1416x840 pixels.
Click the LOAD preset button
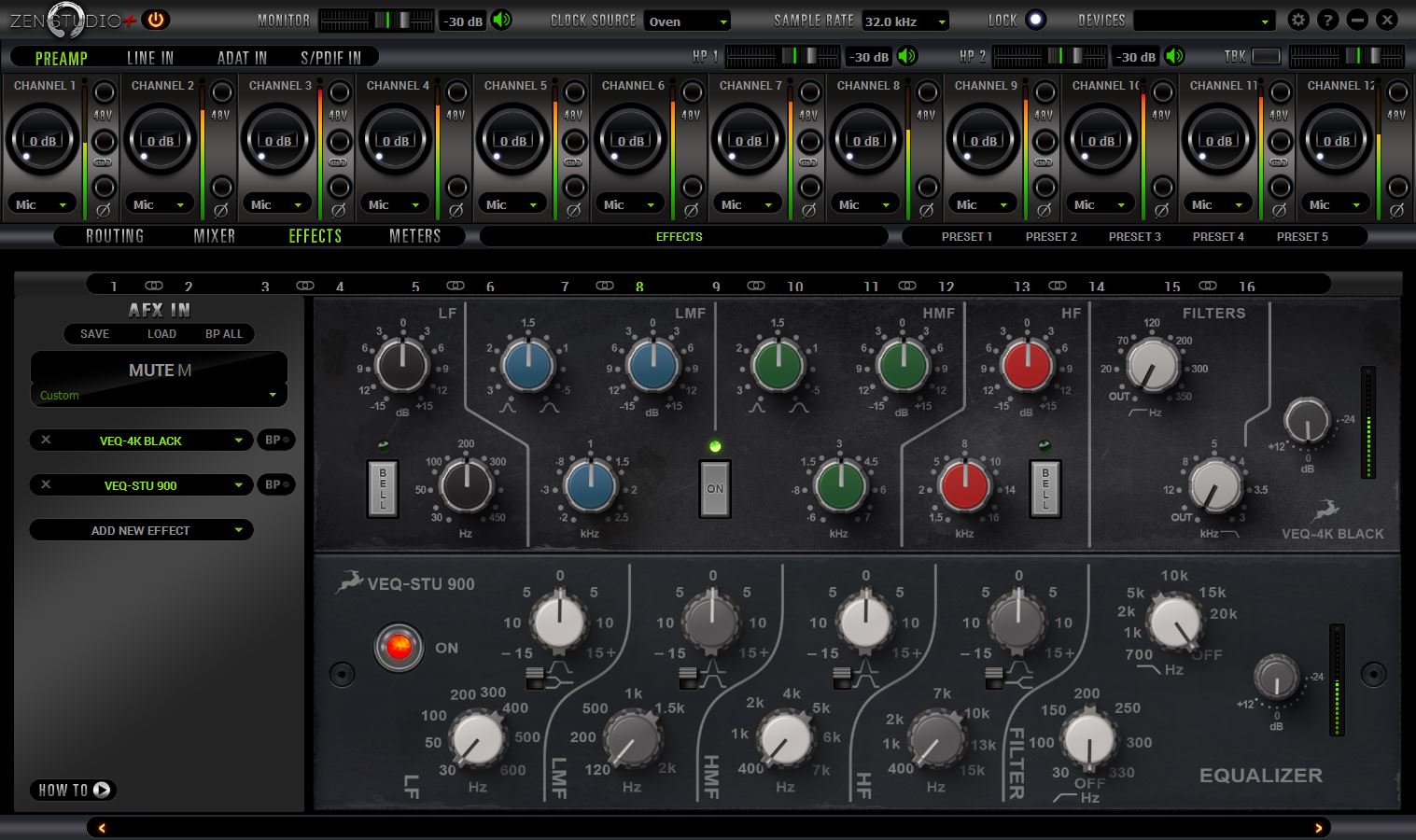[161, 333]
